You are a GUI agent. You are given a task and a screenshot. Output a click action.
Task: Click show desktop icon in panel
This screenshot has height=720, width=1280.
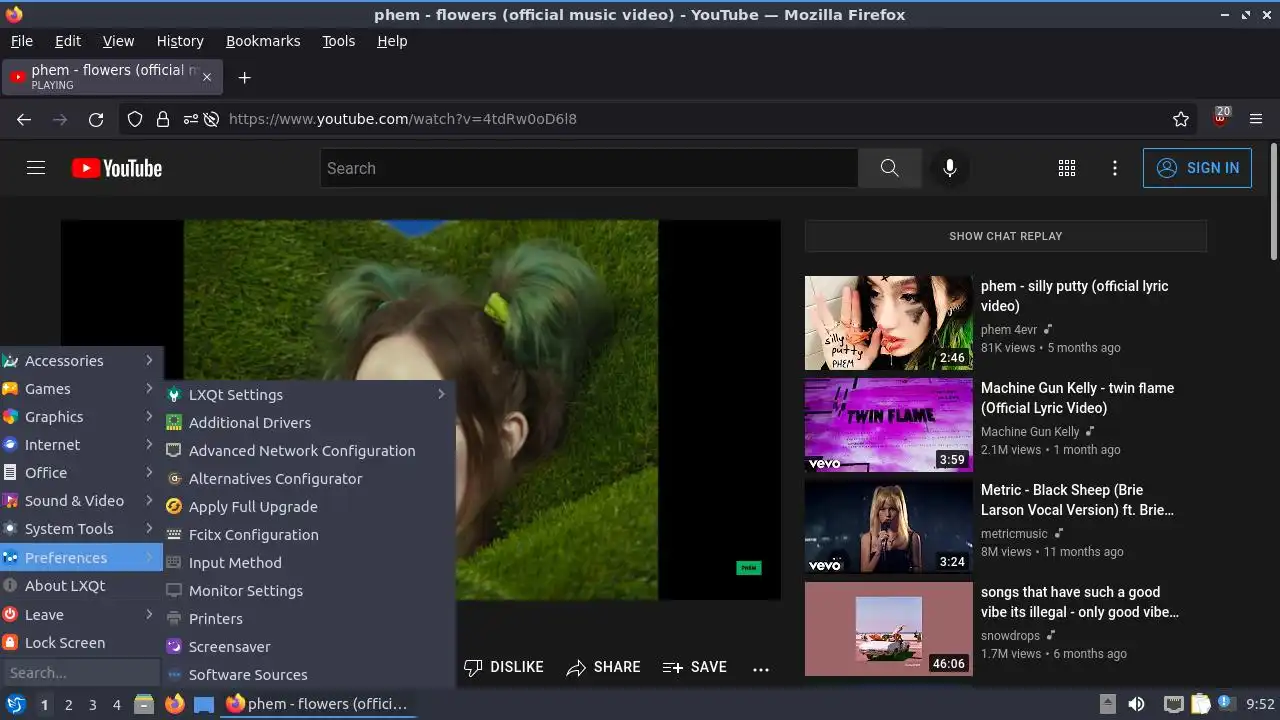pos(204,704)
